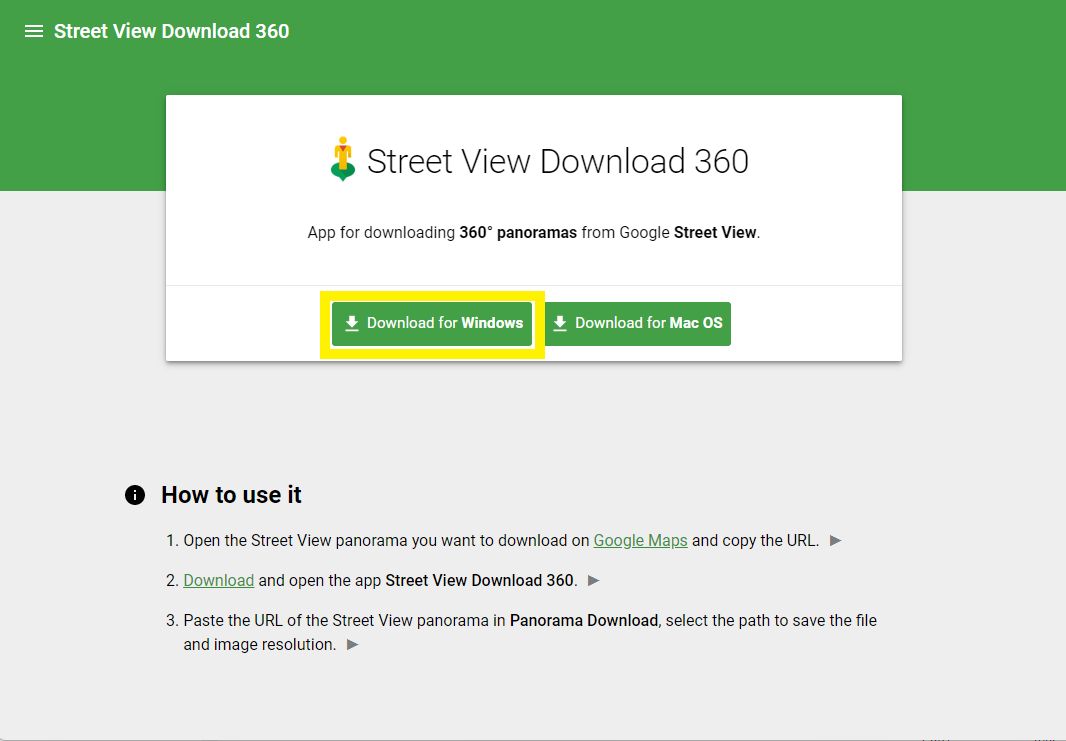This screenshot has height=741, width=1066.
Task: Click bold Street View Download 360 in step 2
Action: point(479,580)
